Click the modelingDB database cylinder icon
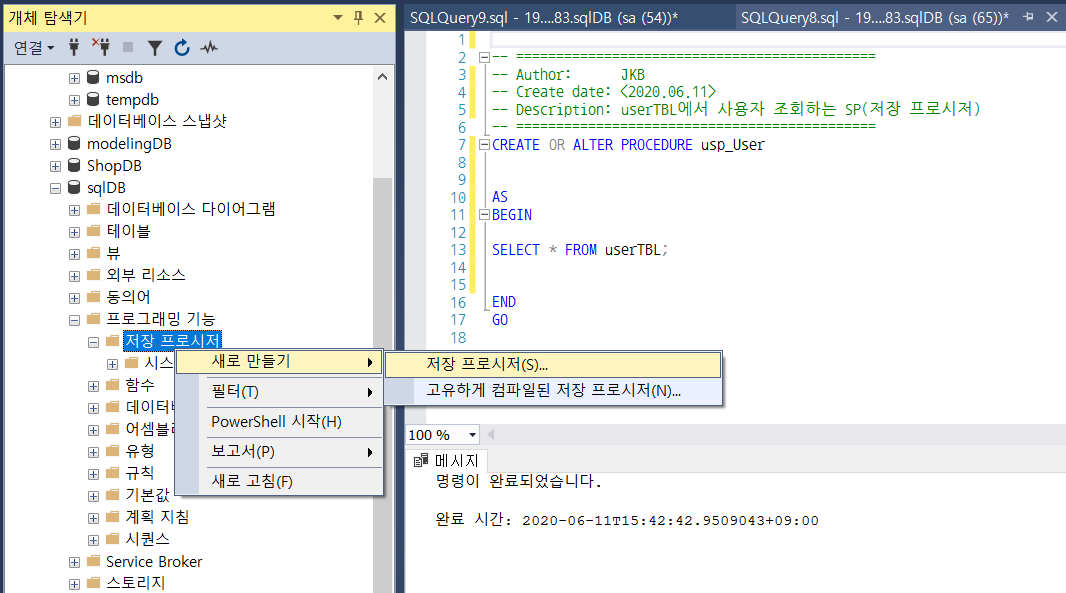The height and width of the screenshot is (593, 1066). [74, 143]
